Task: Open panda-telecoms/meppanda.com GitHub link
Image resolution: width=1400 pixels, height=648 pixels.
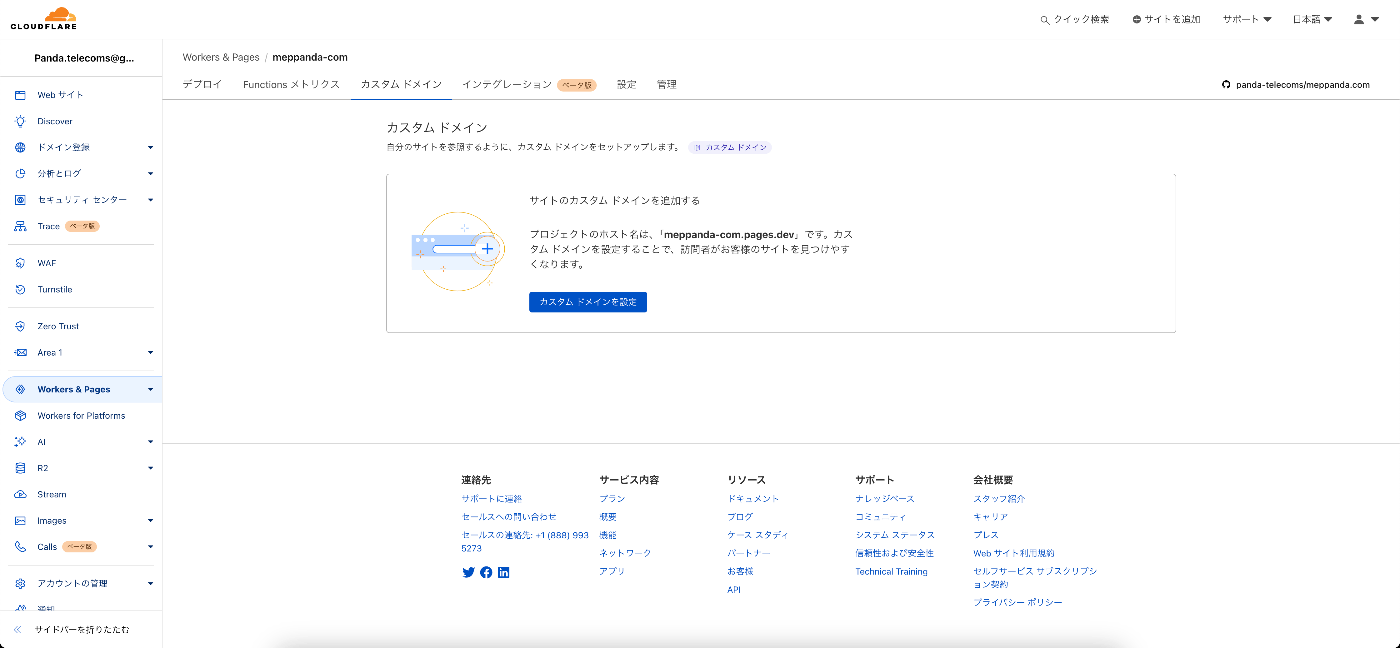Action: tap(1296, 85)
